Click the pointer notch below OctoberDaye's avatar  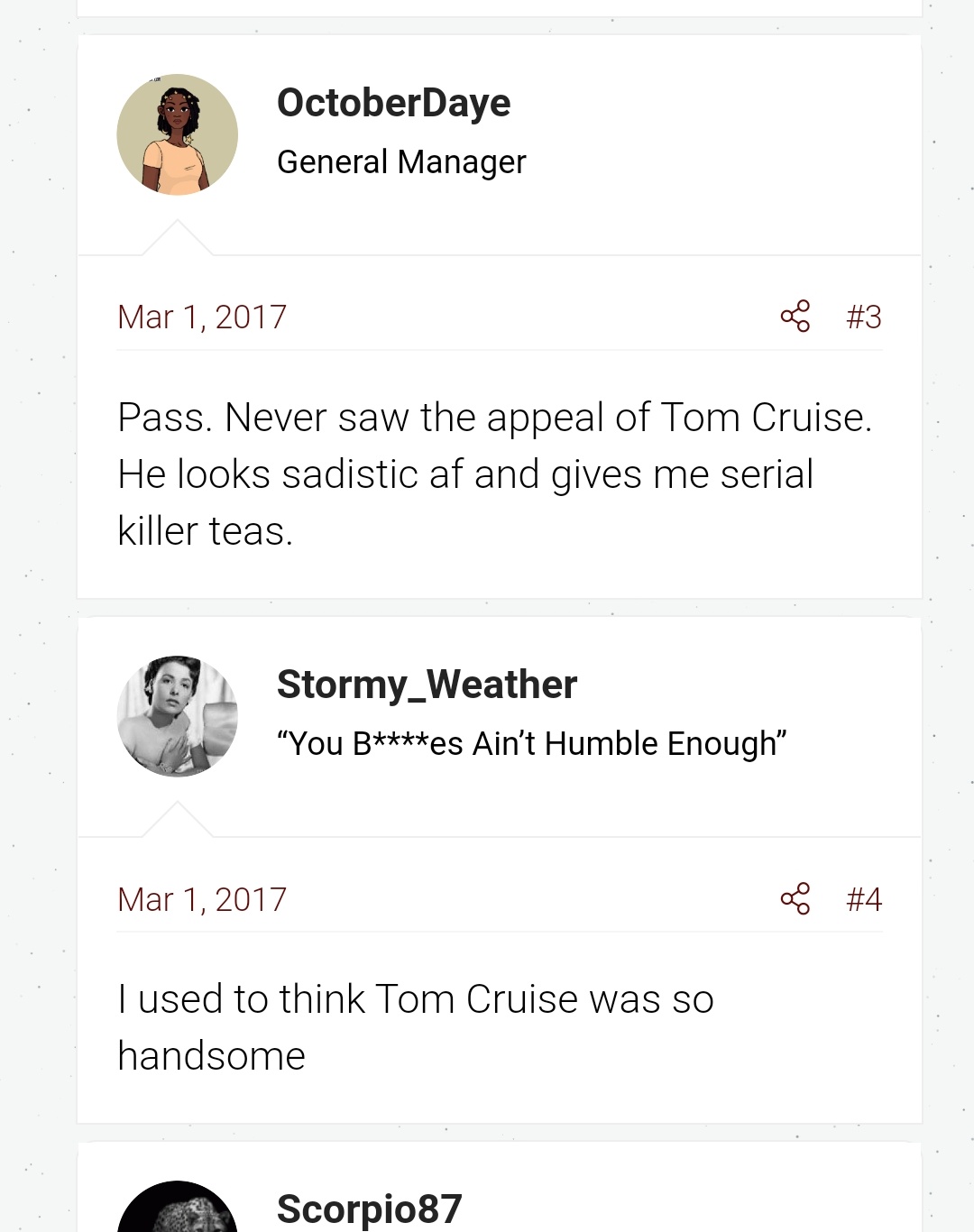[178, 238]
